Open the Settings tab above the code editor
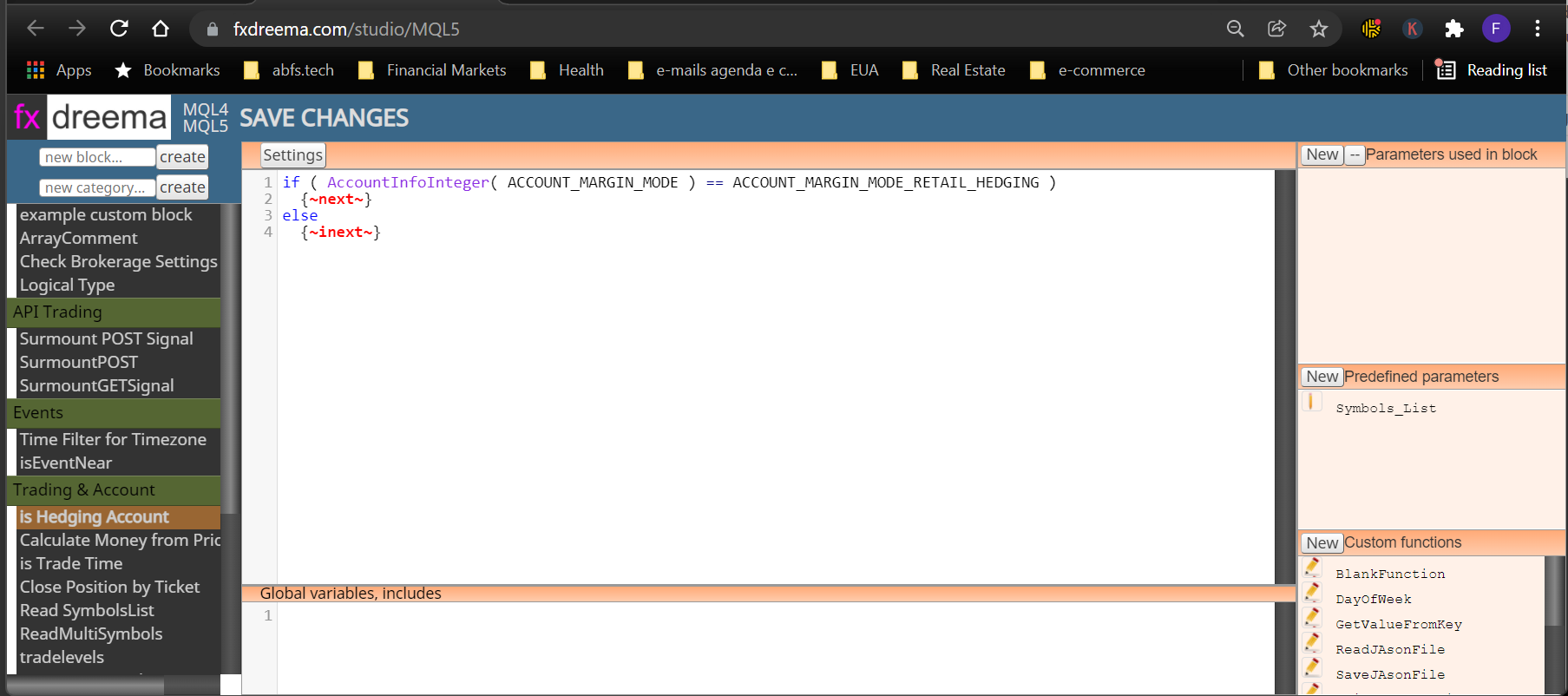The height and width of the screenshot is (696, 1568). coord(293,155)
